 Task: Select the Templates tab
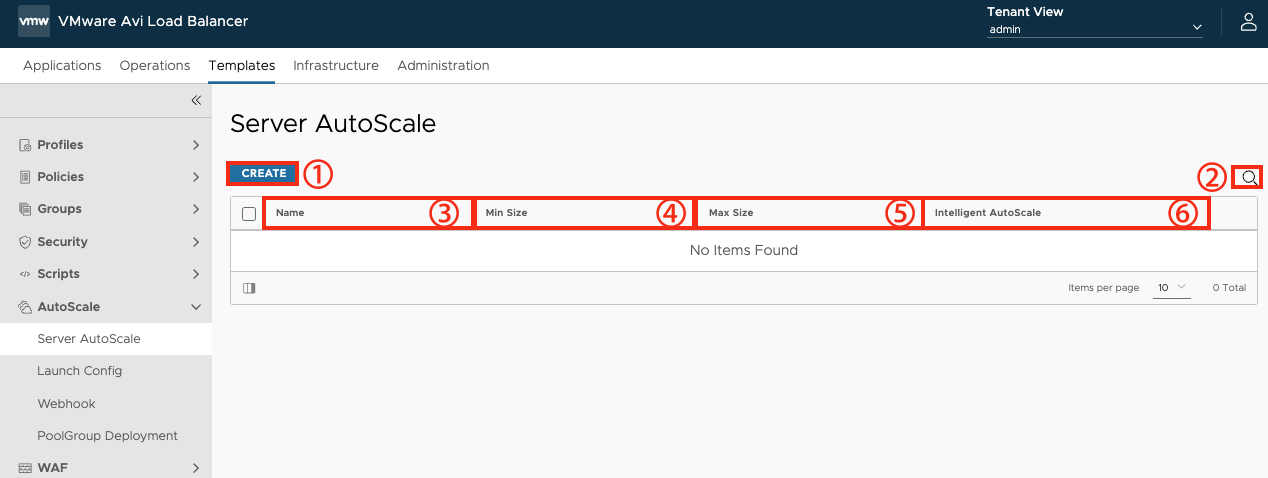[x=242, y=65]
